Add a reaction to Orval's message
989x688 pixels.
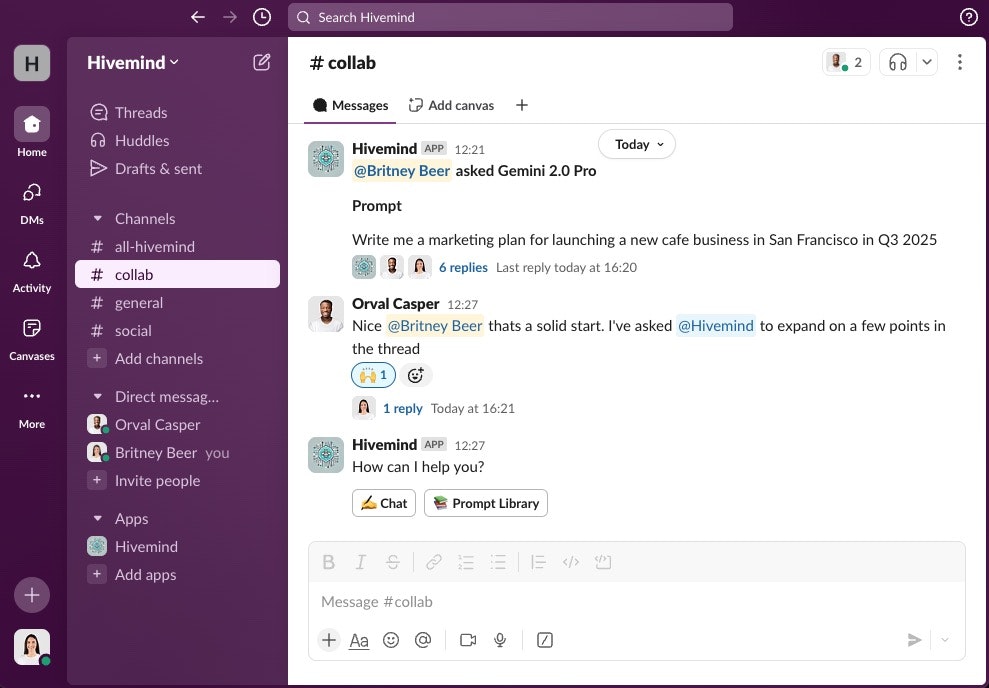(415, 375)
